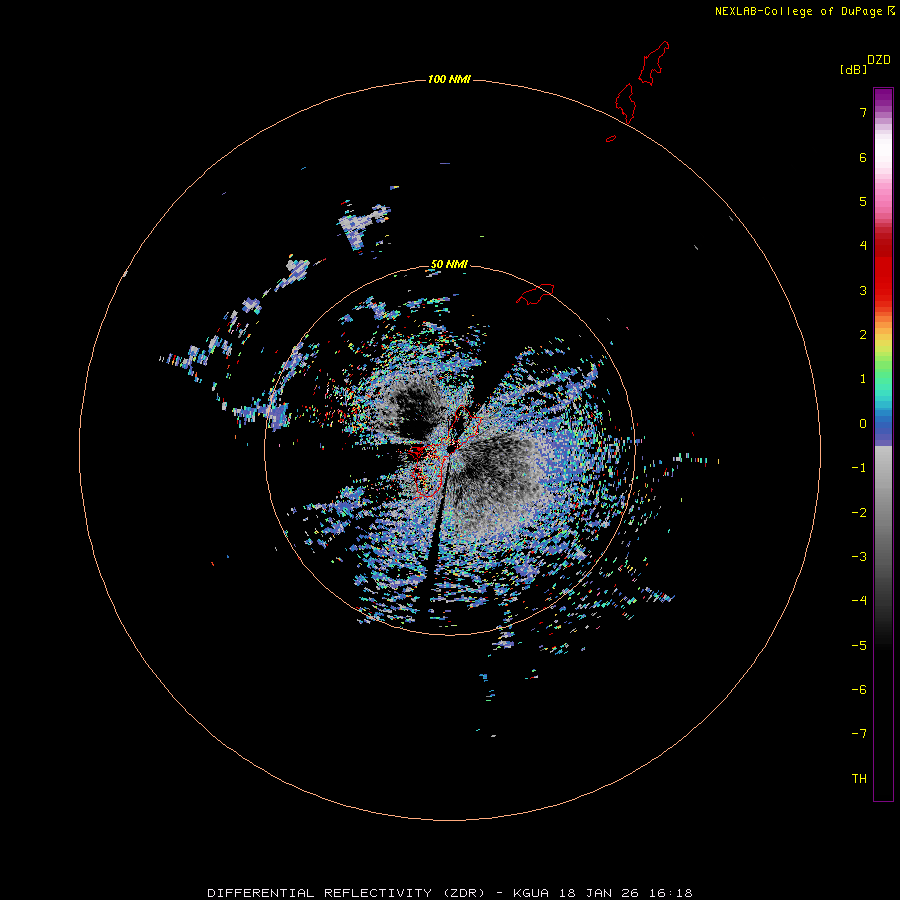Click the red Guam island outline at the radar center
Viewport: 900px width, 900px height.
(x=445, y=451)
